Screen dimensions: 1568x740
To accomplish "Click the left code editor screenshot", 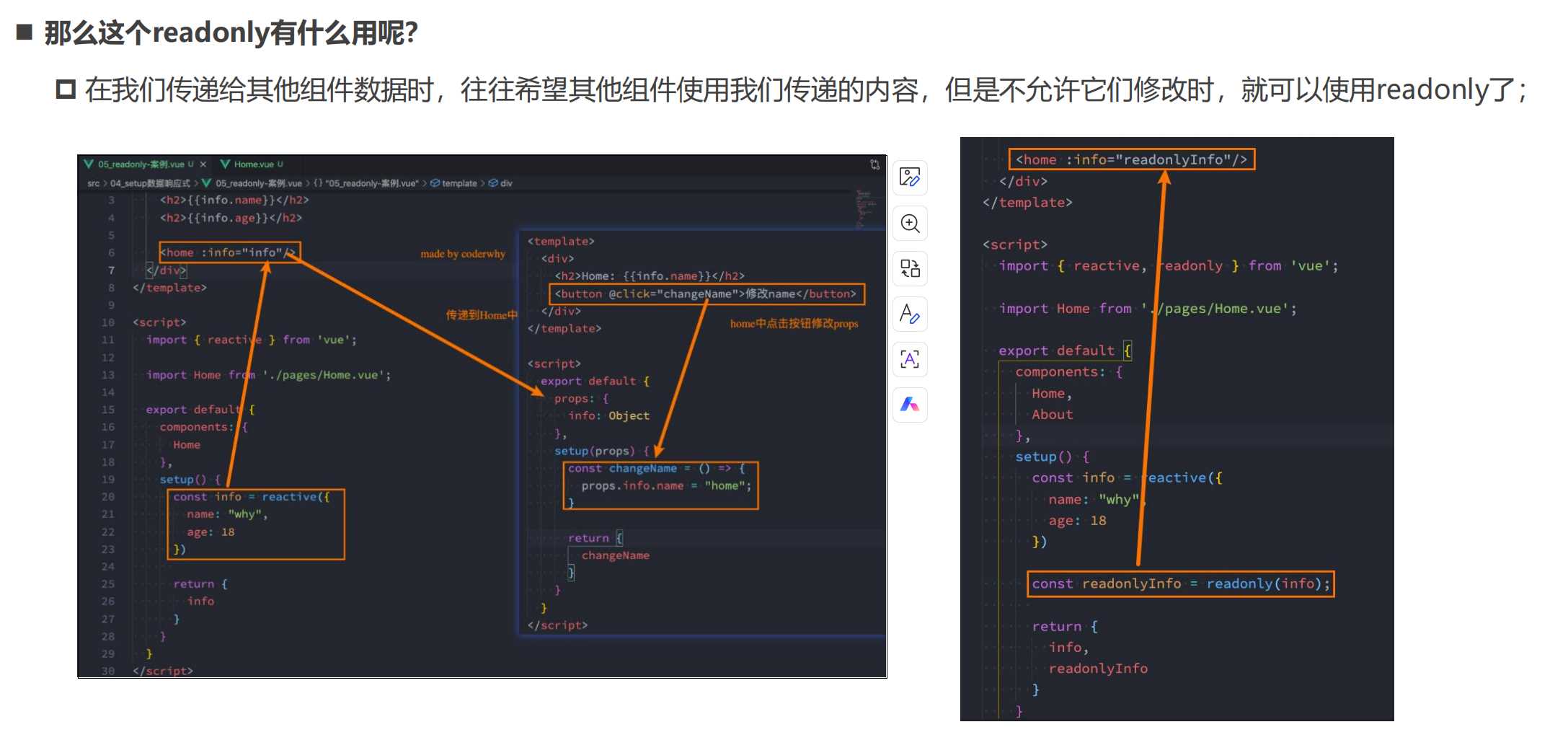I will point(482,416).
